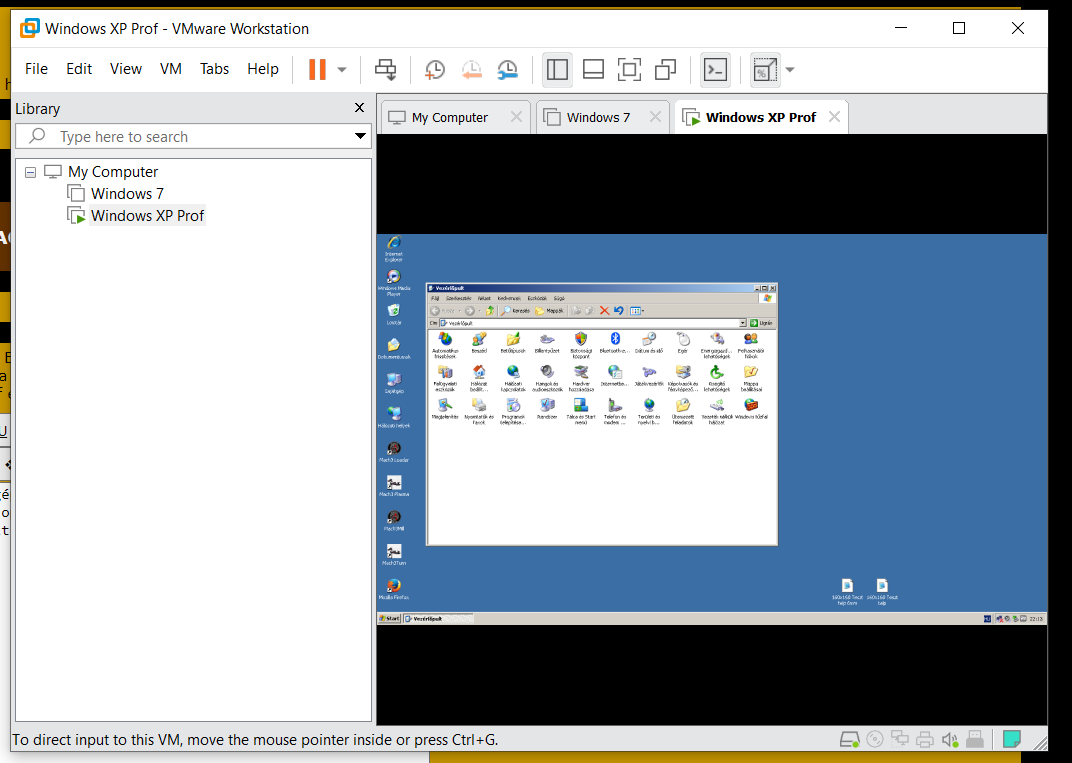The width and height of the screenshot is (1072, 763).
Task: Click the USB device status icon
Action: (975, 739)
